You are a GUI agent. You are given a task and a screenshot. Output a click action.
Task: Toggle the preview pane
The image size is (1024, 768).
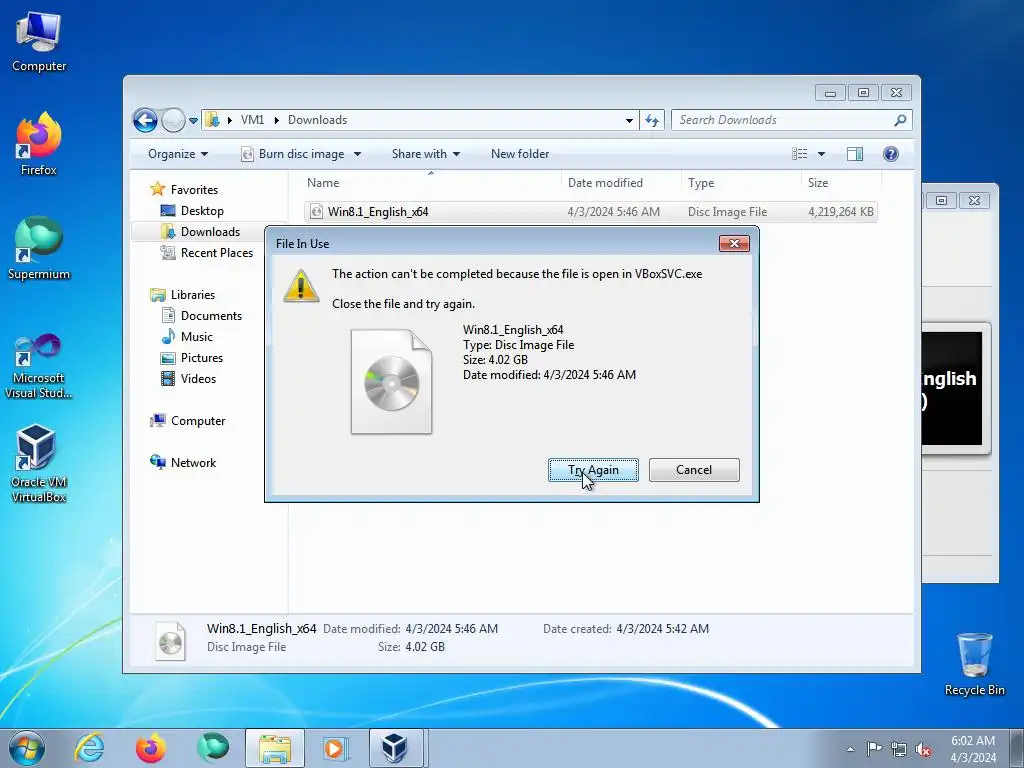[854, 154]
